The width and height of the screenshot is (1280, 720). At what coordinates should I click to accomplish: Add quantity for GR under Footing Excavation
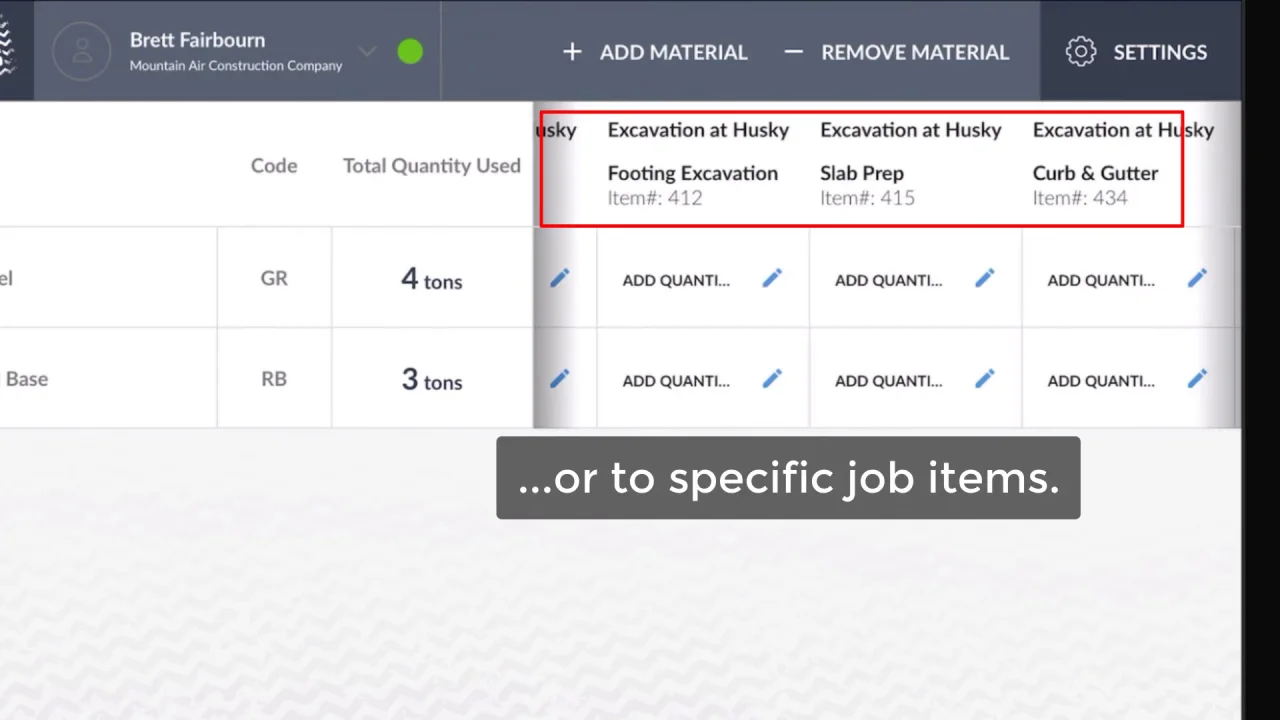[x=676, y=280]
